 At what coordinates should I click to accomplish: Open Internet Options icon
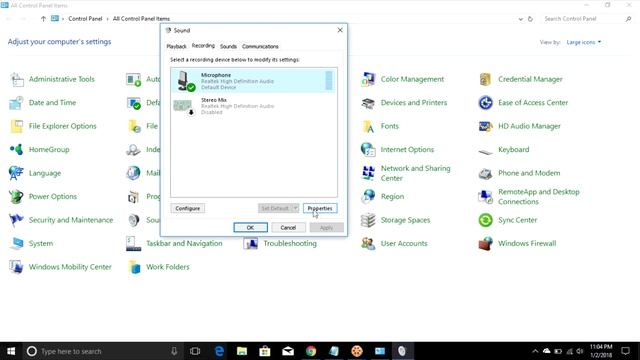tap(368, 149)
